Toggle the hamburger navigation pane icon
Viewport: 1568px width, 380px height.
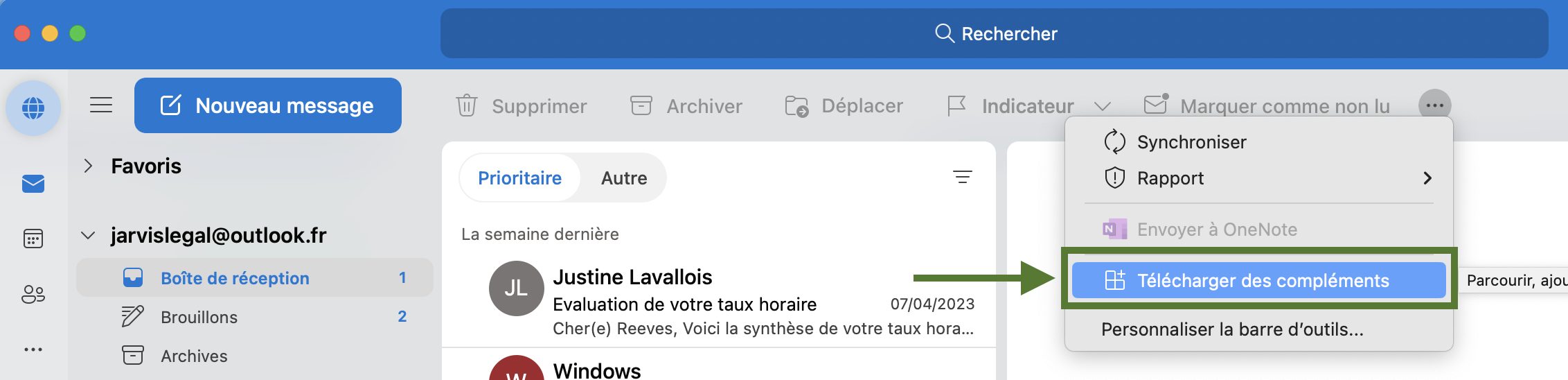coord(101,105)
